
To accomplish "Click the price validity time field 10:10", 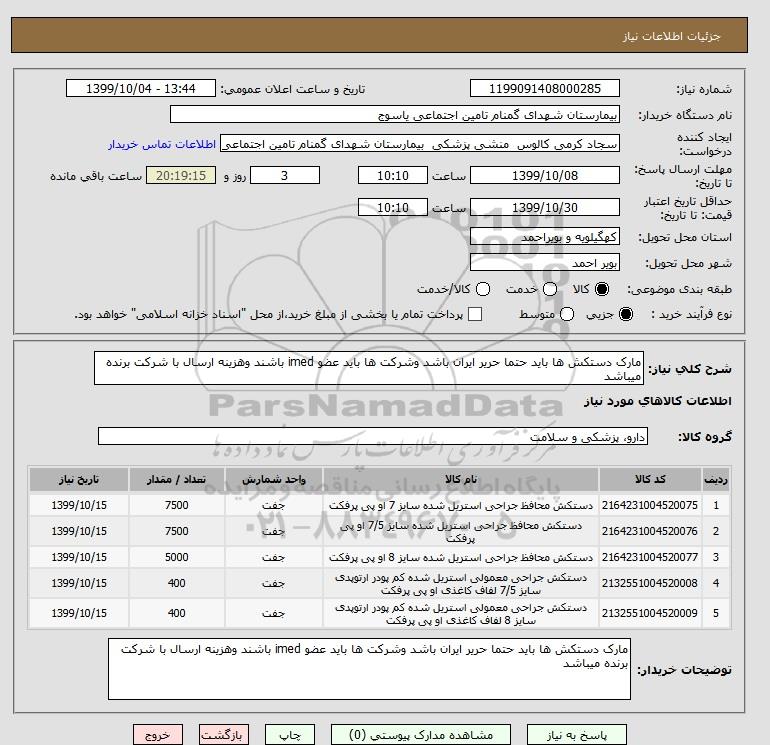I will point(393,207).
